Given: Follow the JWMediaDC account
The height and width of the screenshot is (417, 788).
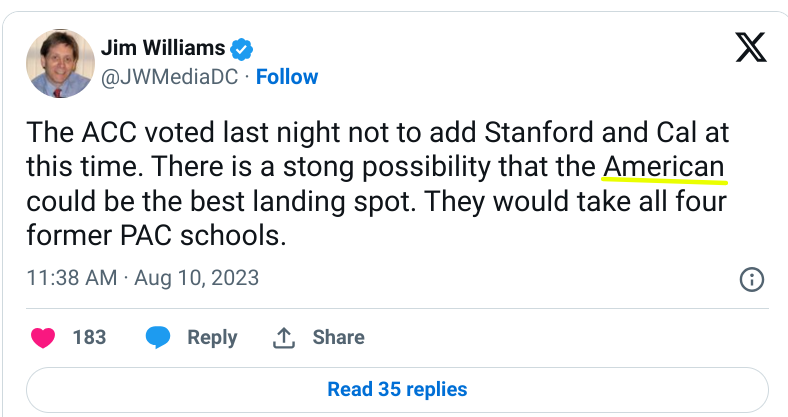Looking at the screenshot, I should tap(287, 77).
